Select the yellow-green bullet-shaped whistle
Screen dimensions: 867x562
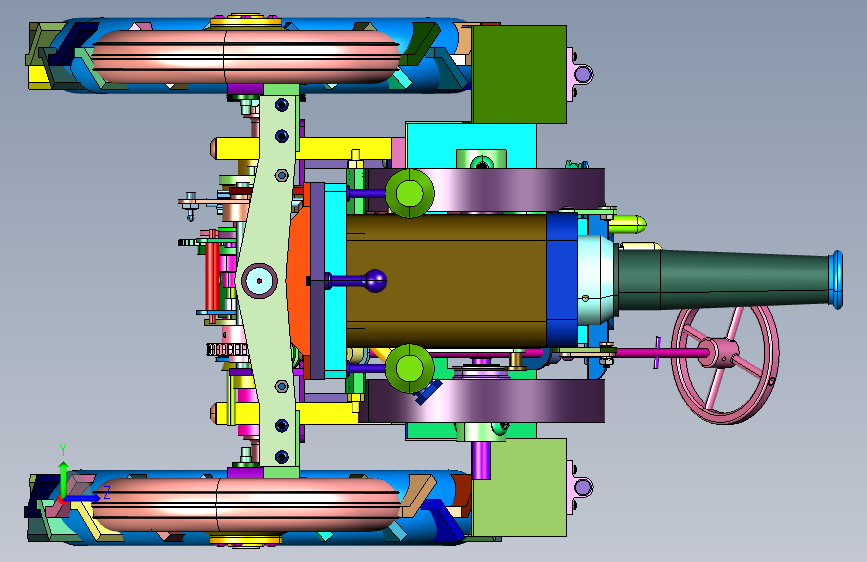(x=627, y=225)
